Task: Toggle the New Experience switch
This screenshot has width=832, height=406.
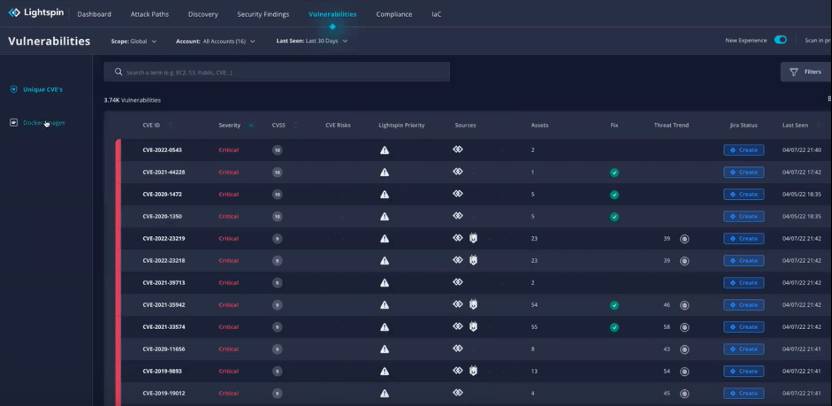Action: (780, 40)
